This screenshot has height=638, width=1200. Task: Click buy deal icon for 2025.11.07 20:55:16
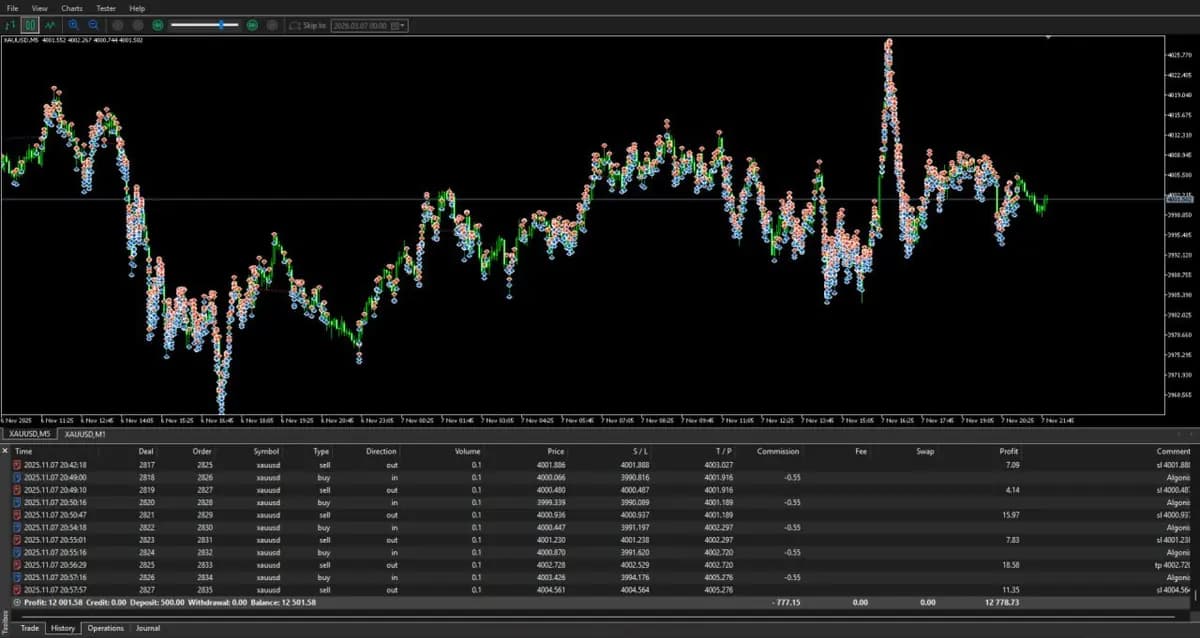pyautogui.click(x=17, y=552)
